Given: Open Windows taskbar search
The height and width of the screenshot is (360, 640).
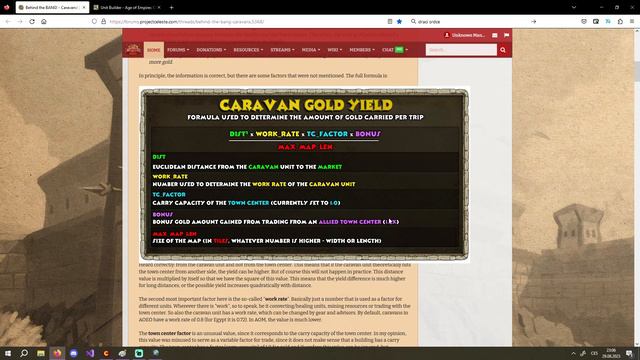Looking at the screenshot, I should [x=24, y=353].
